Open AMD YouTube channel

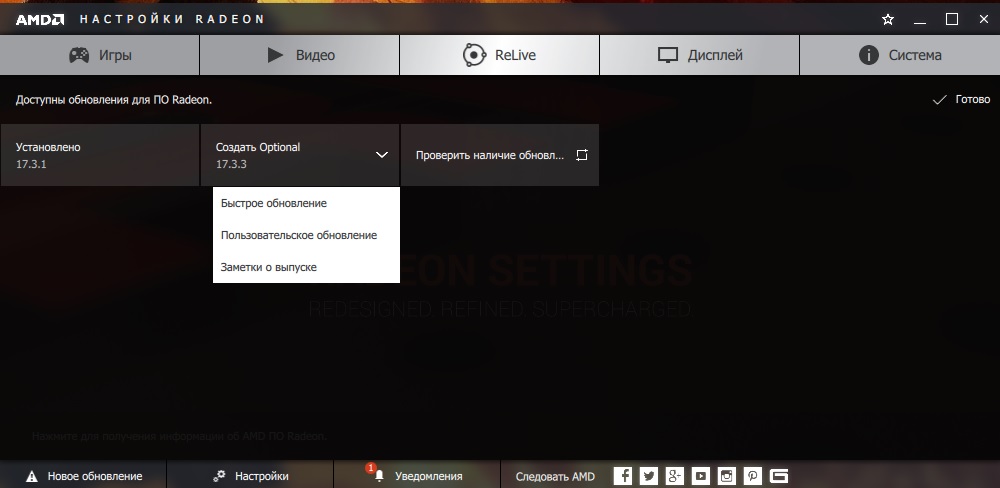(x=701, y=476)
